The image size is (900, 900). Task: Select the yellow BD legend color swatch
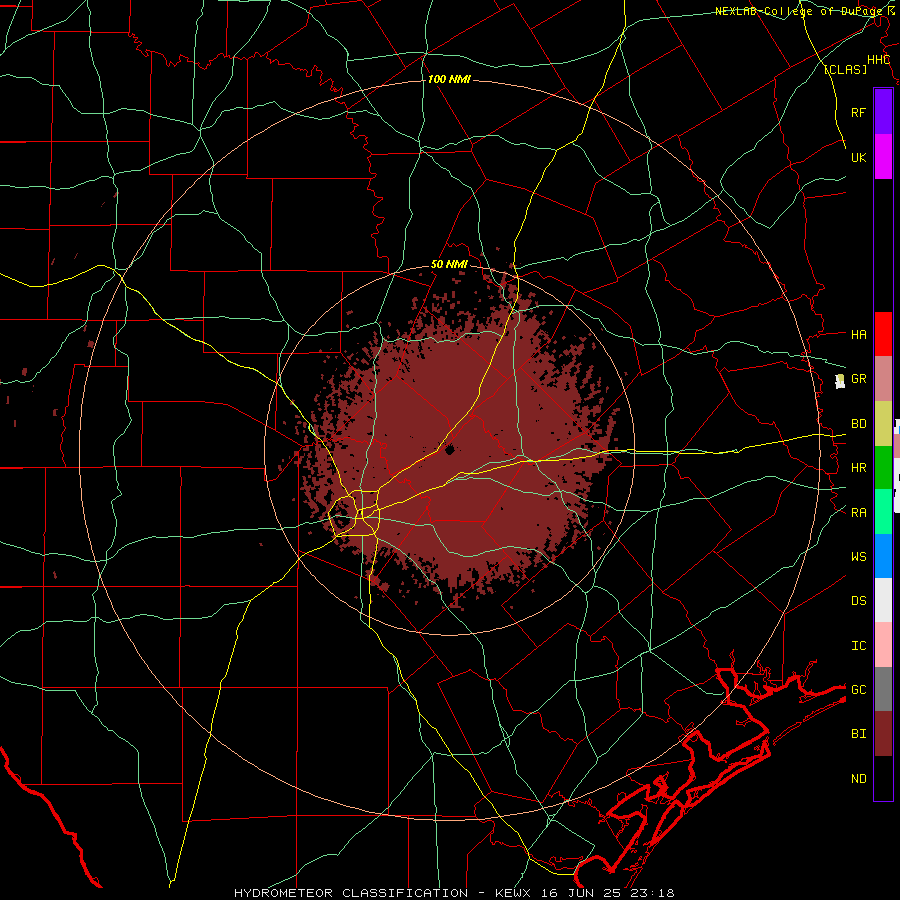tap(883, 424)
